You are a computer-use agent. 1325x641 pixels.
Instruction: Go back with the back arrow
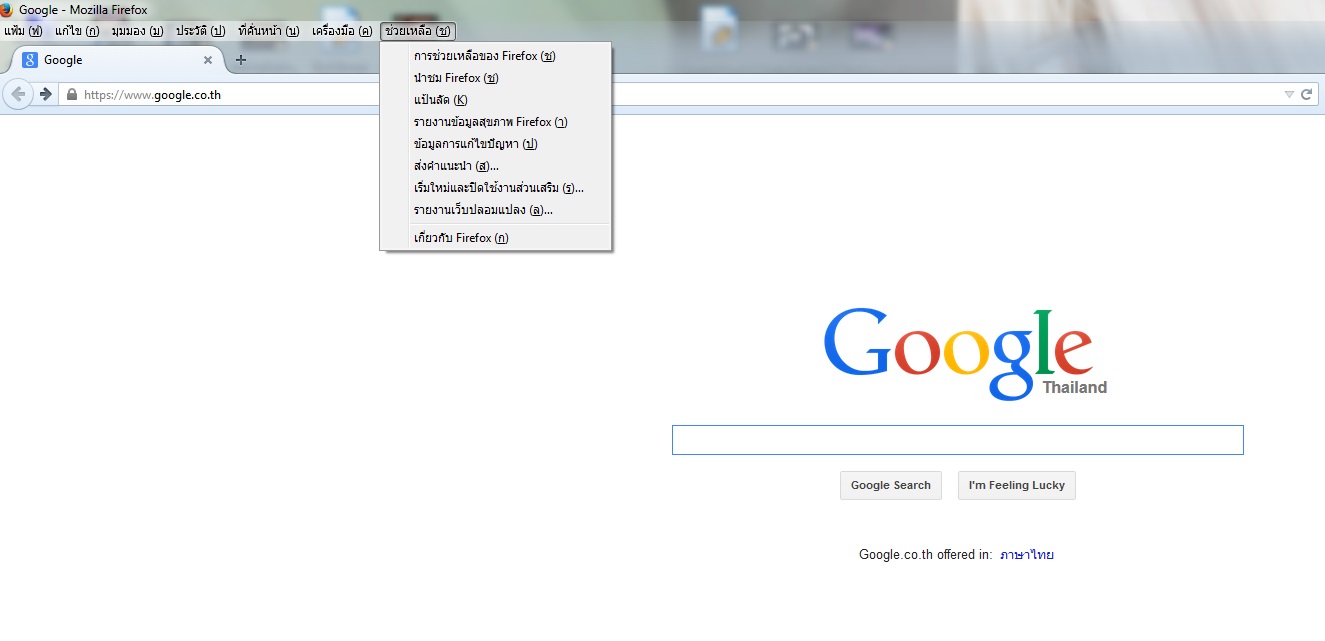click(18, 94)
